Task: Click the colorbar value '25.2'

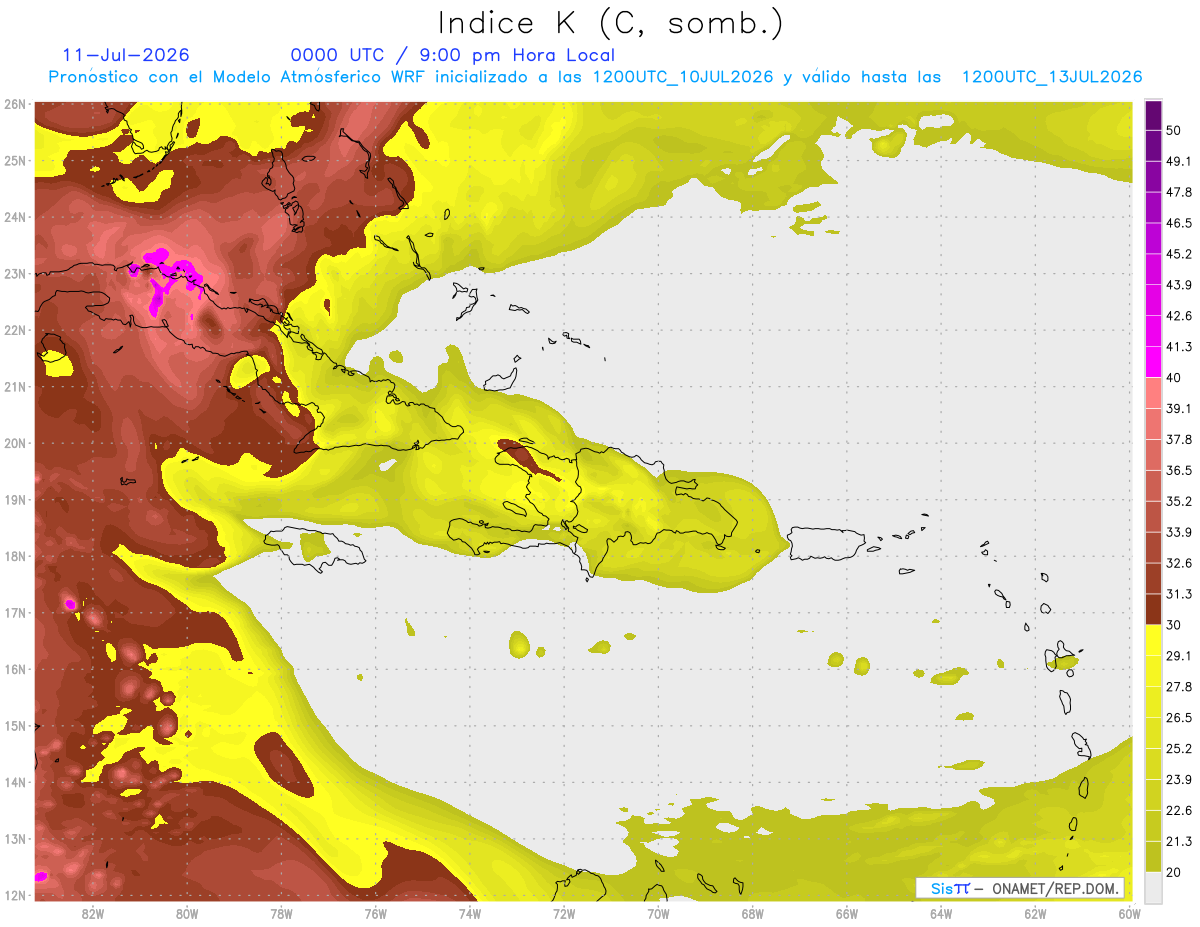Action: tap(1179, 748)
